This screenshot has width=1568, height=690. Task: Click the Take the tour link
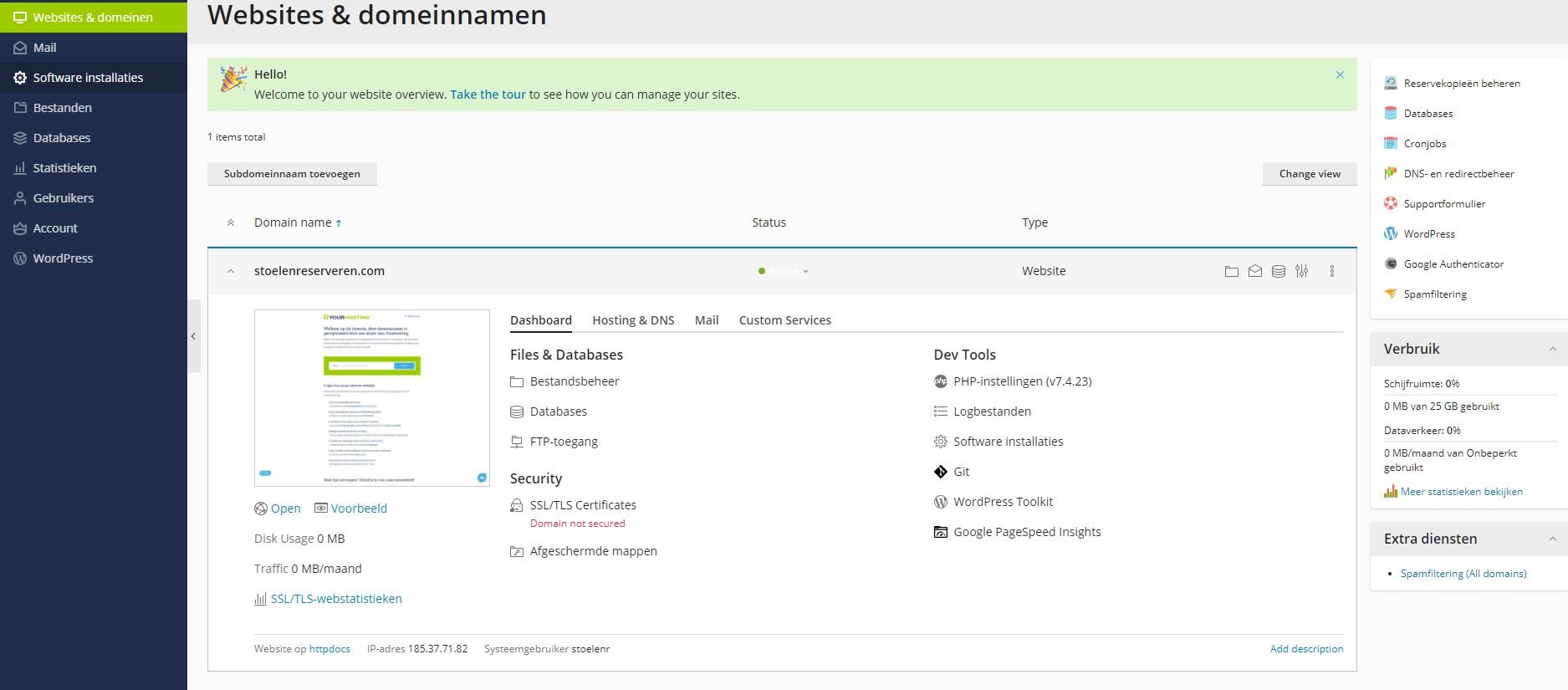tap(488, 95)
